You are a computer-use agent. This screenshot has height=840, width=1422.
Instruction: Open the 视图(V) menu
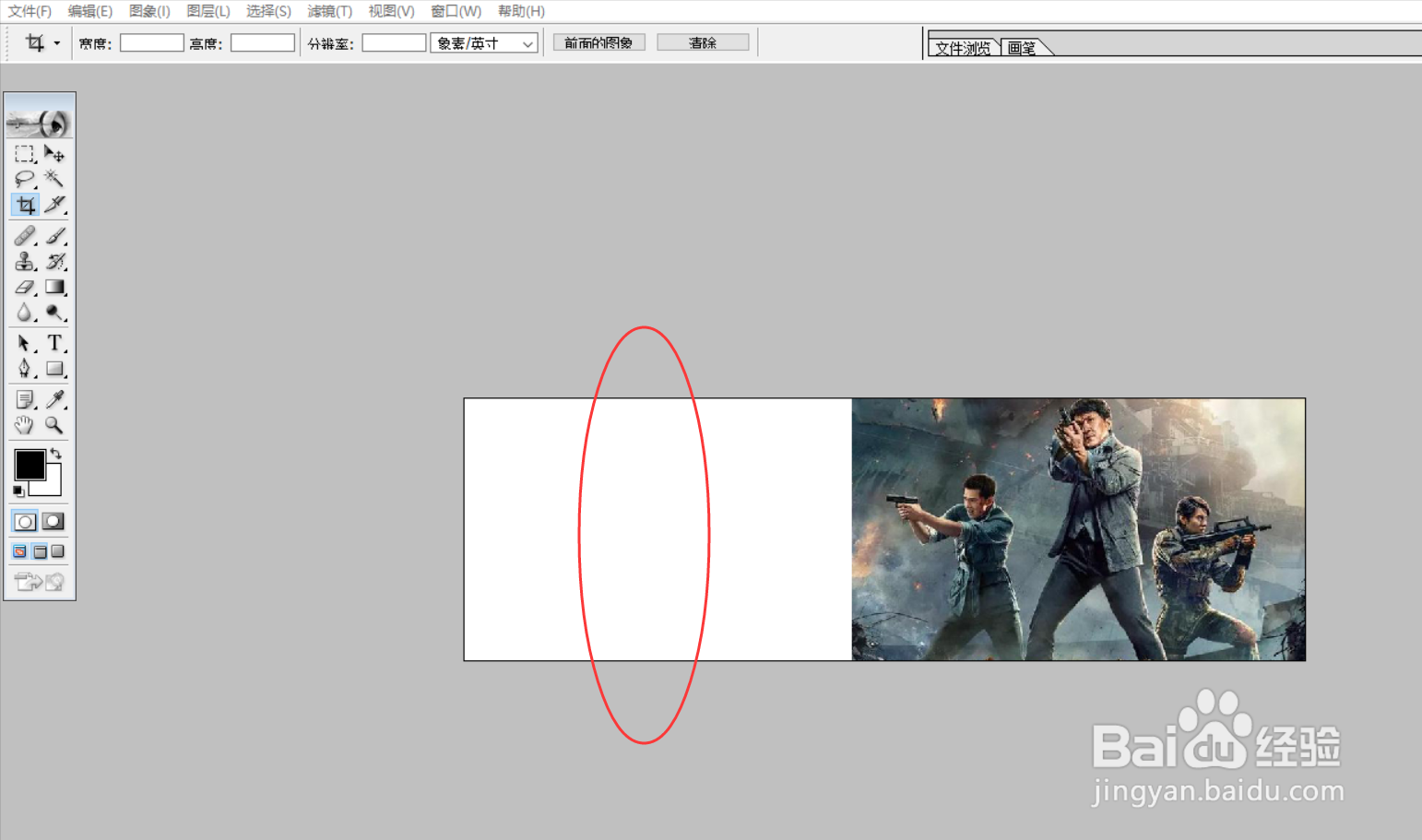click(x=391, y=11)
